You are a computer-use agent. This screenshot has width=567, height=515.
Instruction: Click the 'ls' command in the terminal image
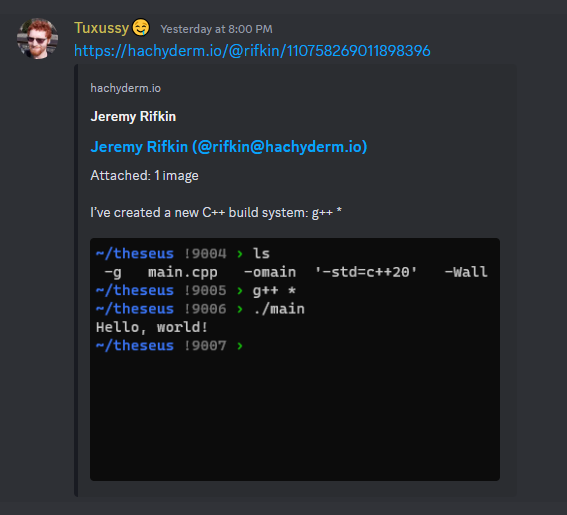(261, 254)
